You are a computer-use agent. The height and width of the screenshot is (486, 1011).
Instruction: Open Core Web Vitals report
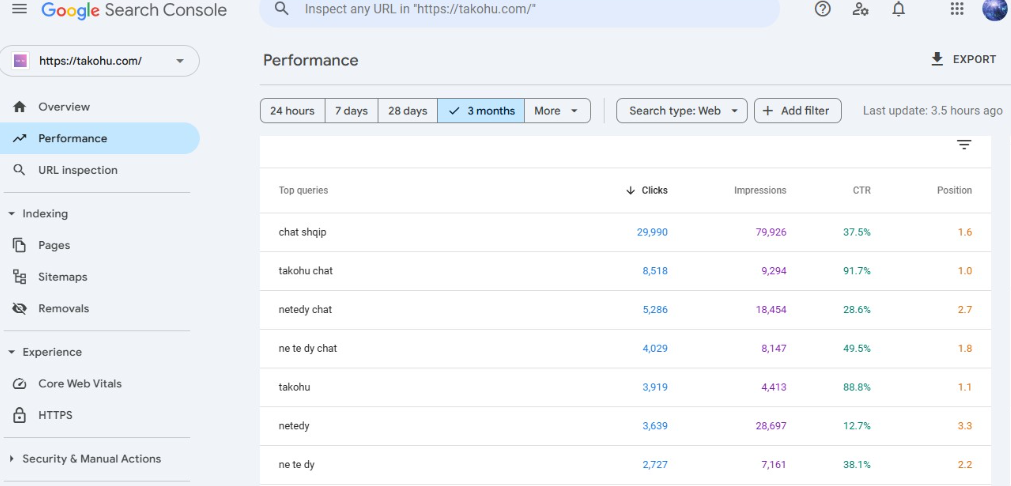pyautogui.click(x=79, y=384)
